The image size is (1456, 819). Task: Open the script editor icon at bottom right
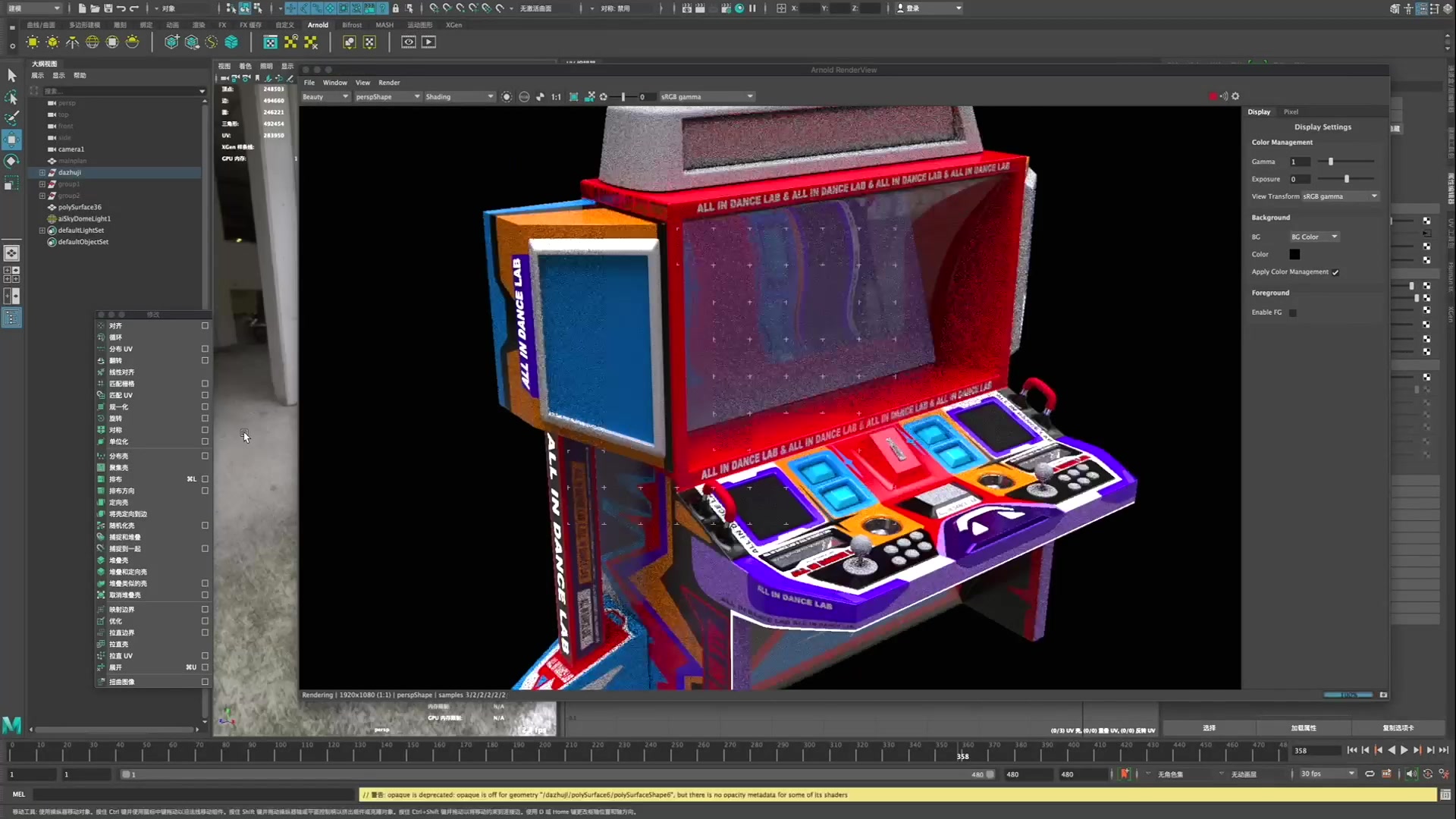[1445, 795]
